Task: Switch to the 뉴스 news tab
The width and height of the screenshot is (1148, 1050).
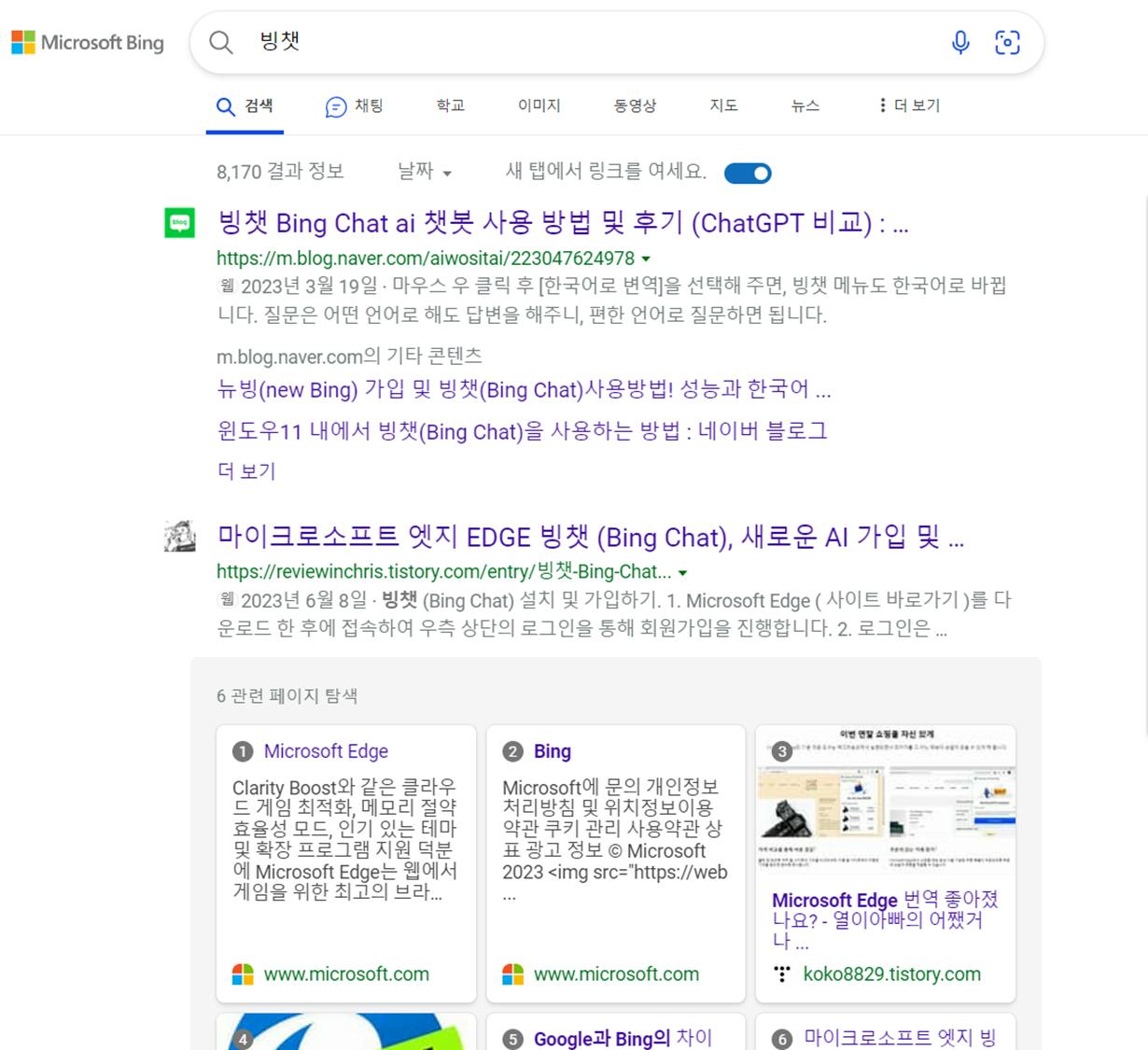Action: point(805,105)
